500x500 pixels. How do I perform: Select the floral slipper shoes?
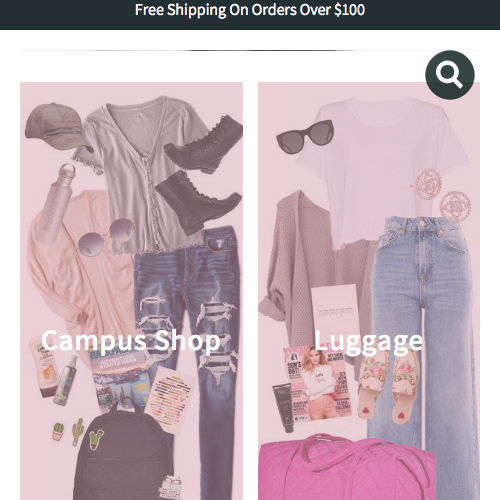[391, 387]
